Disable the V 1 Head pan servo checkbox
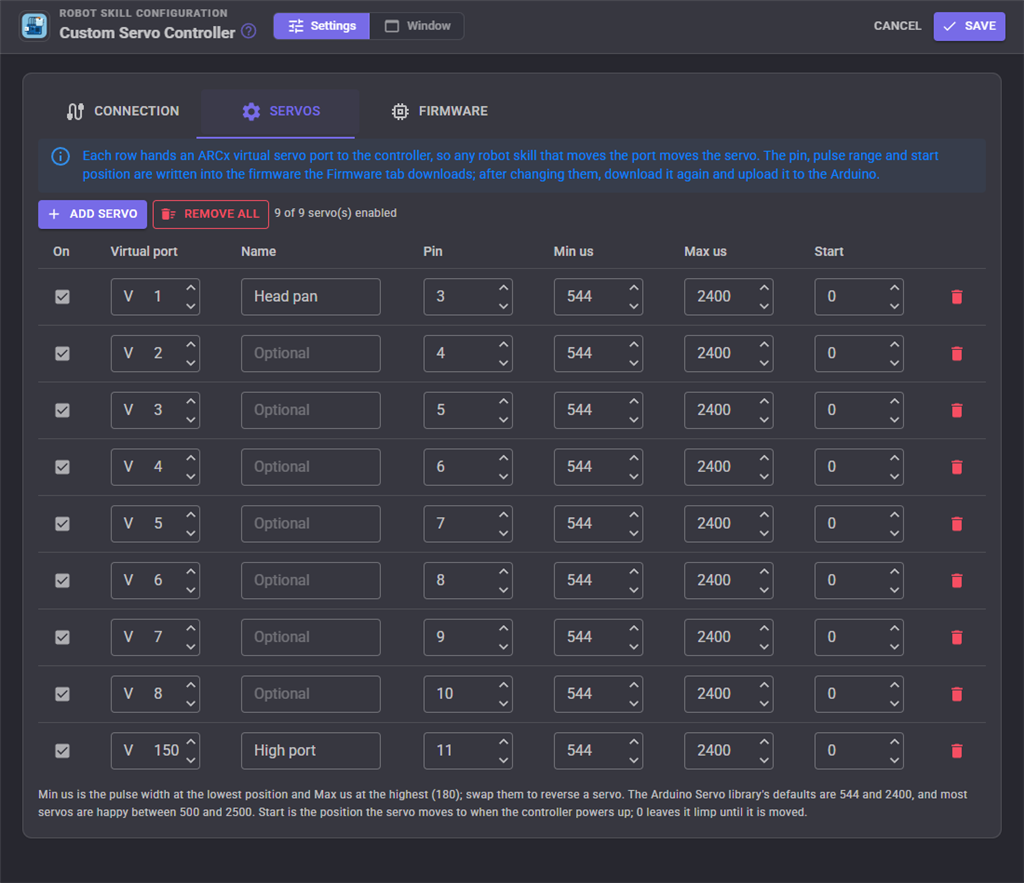The image size is (1024, 883). coord(62,297)
